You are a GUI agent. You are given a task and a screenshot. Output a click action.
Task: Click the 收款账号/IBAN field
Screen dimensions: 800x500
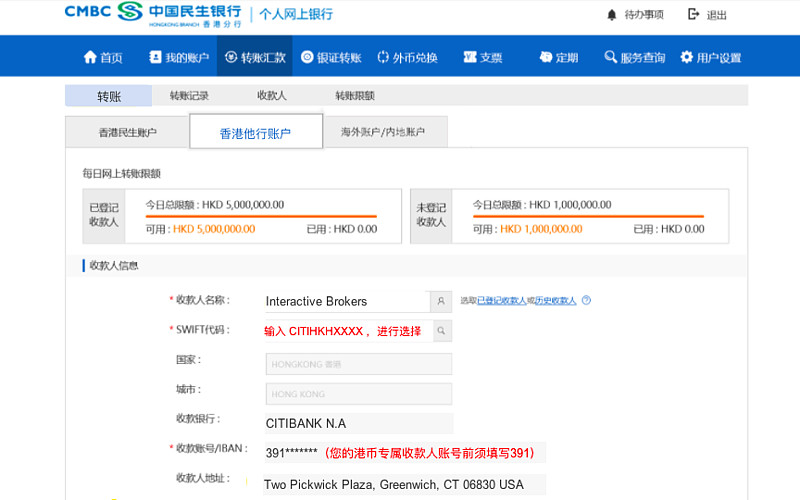[405, 453]
